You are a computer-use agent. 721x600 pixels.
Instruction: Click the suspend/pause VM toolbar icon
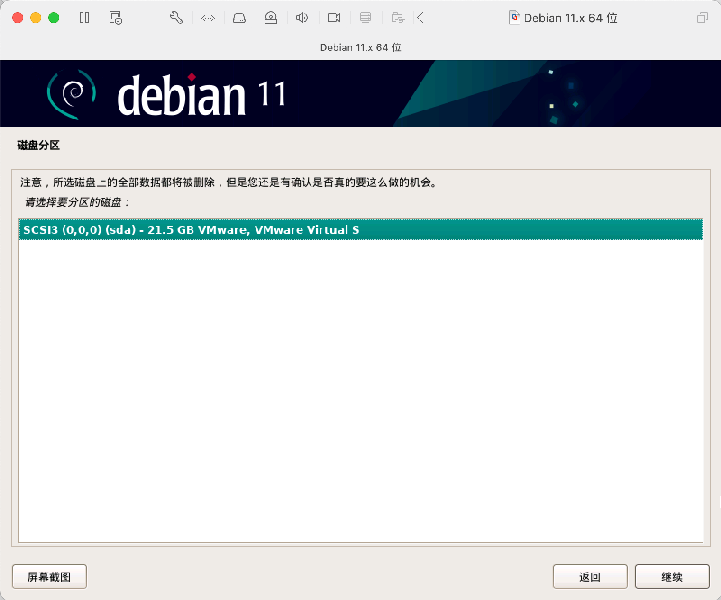click(84, 18)
